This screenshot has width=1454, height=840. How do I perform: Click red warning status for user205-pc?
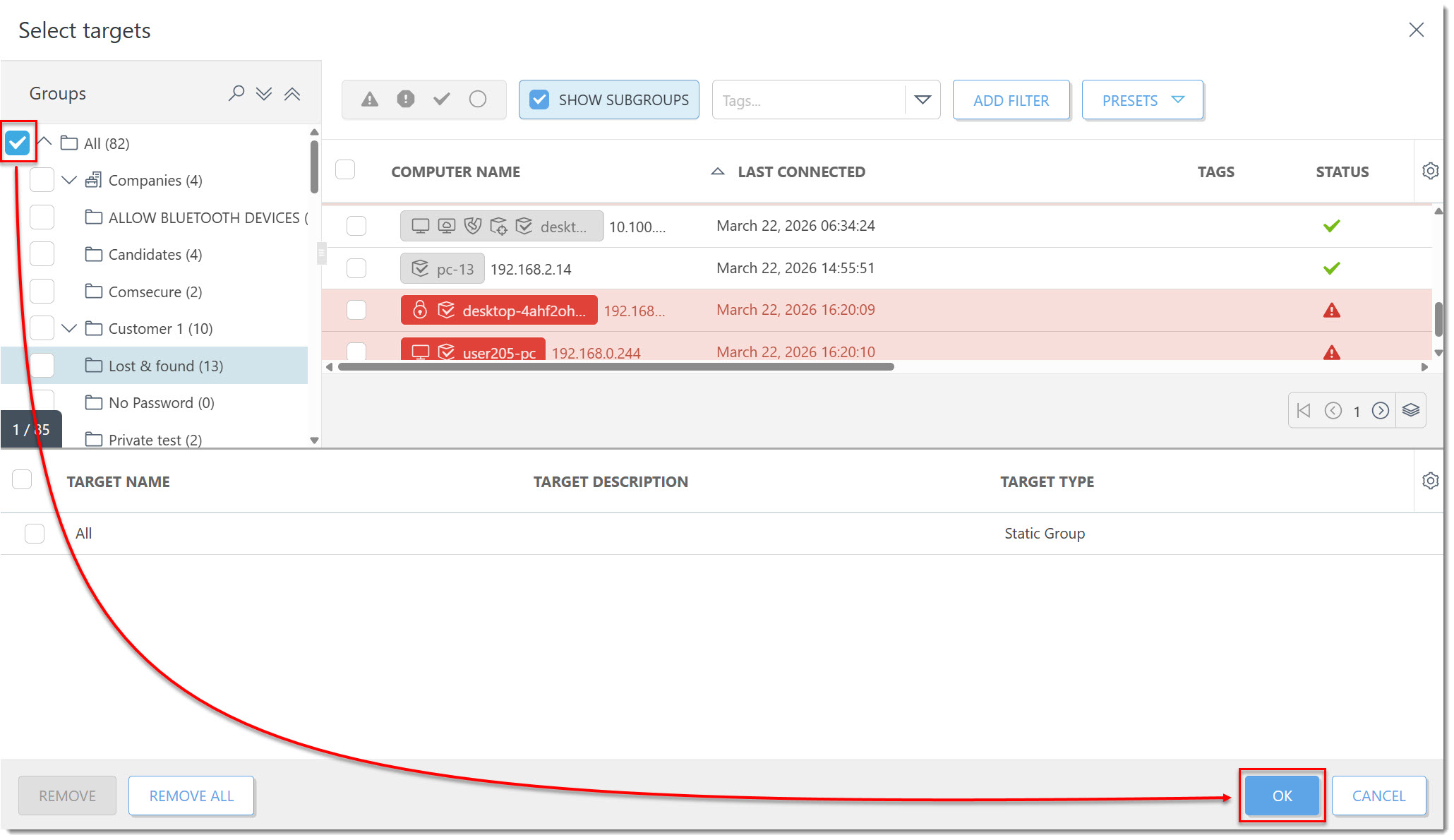point(1332,352)
